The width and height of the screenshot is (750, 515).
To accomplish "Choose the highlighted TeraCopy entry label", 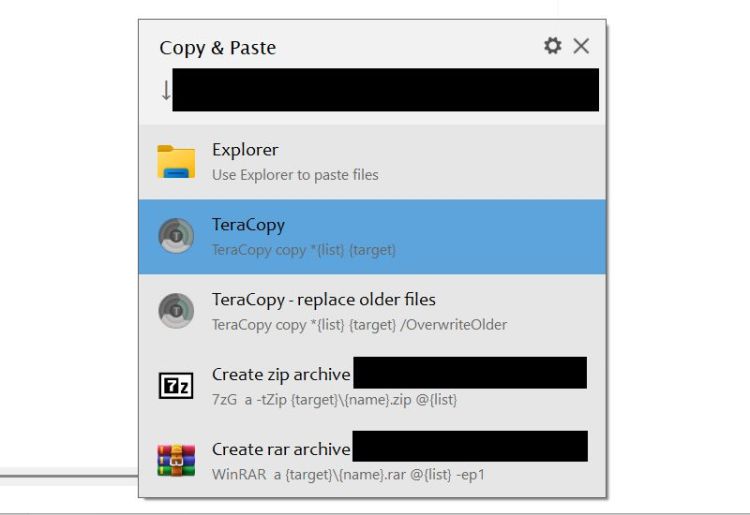I will pos(248,225).
